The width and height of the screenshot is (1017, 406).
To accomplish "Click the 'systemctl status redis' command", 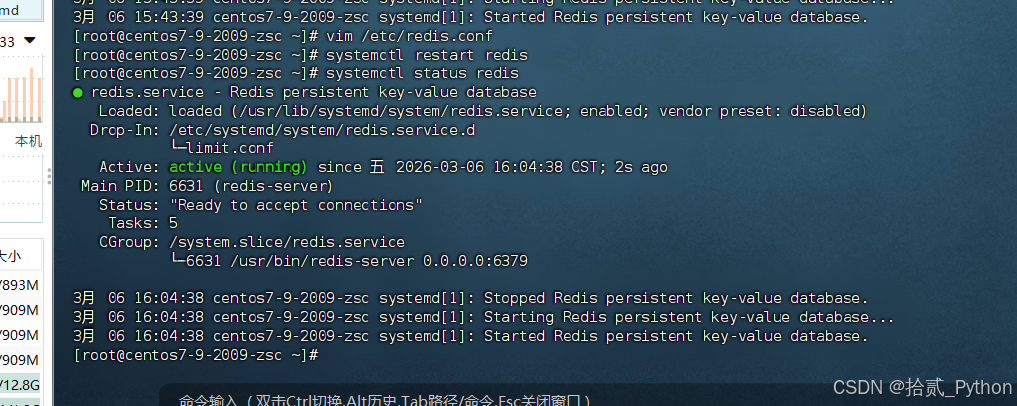I will tap(422, 74).
